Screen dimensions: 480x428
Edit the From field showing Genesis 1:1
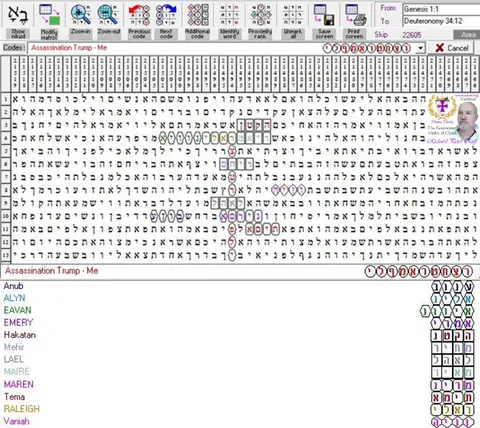pyautogui.click(x=441, y=9)
